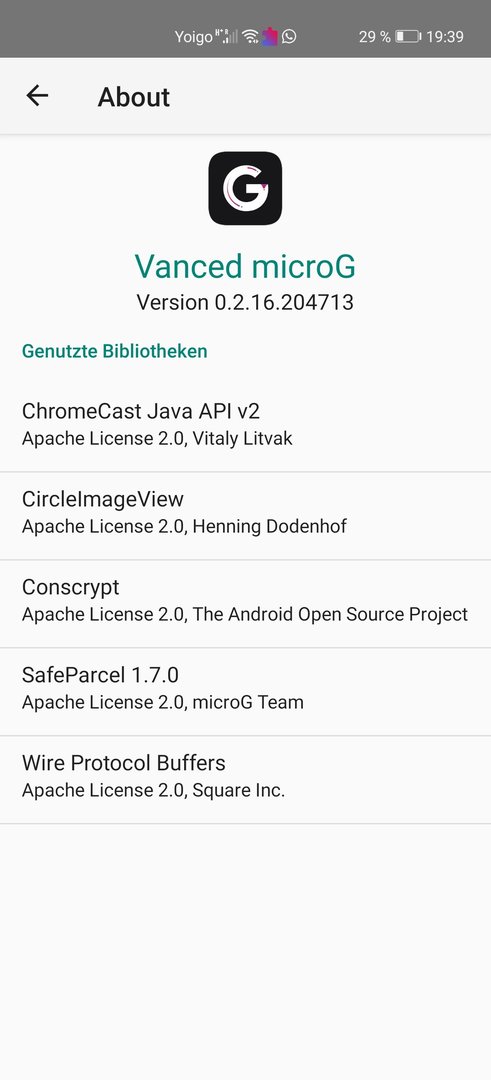The width and height of the screenshot is (491, 1080).
Task: Tap the cellular signal strength icon
Action: coord(227,37)
